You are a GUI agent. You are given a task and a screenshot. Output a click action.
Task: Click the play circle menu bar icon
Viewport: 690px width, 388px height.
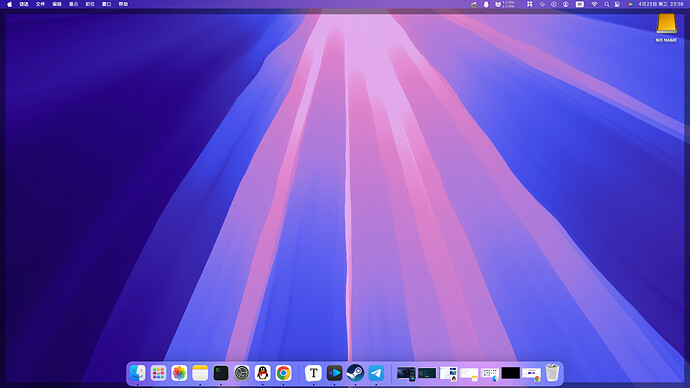tap(554, 4)
